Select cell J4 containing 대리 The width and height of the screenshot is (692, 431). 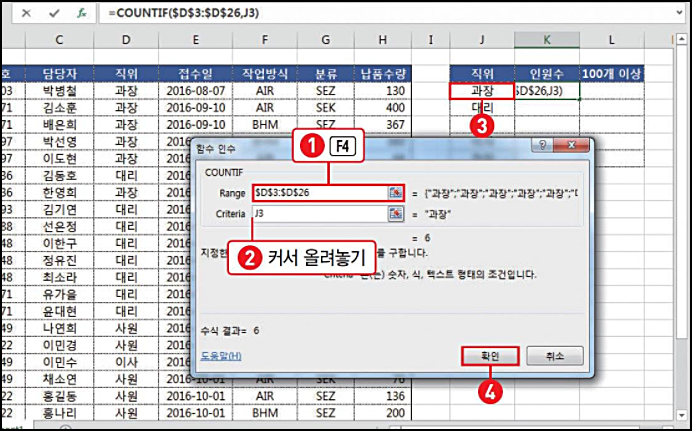click(x=482, y=108)
